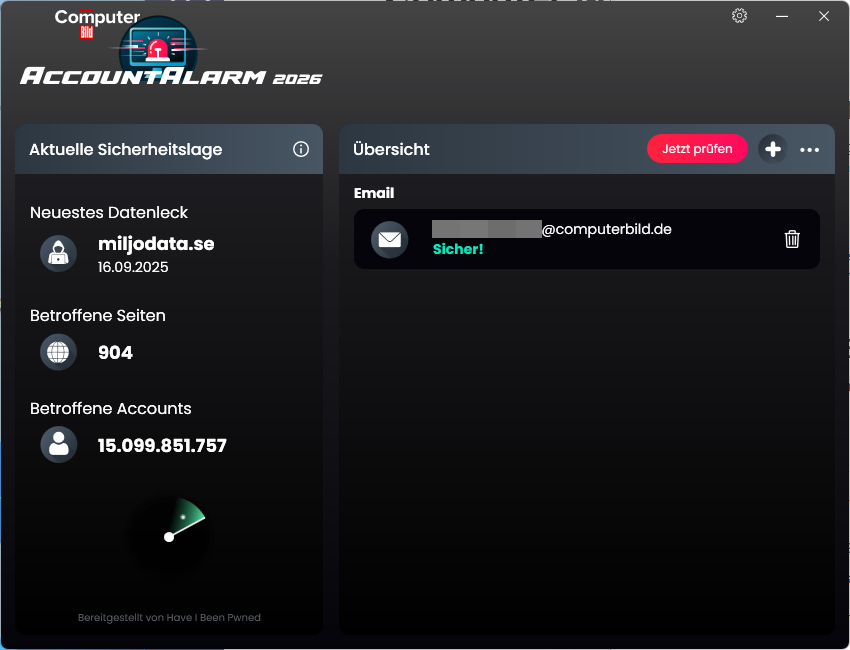This screenshot has width=850, height=650.
Task: Open the Have I Been Pwned attribution
Action: click(169, 618)
